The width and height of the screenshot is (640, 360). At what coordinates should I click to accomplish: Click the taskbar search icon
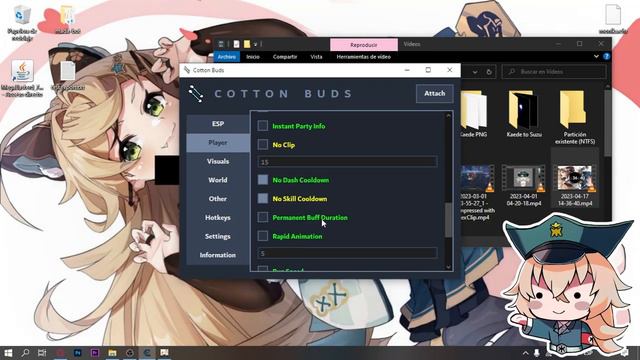pos(25,353)
